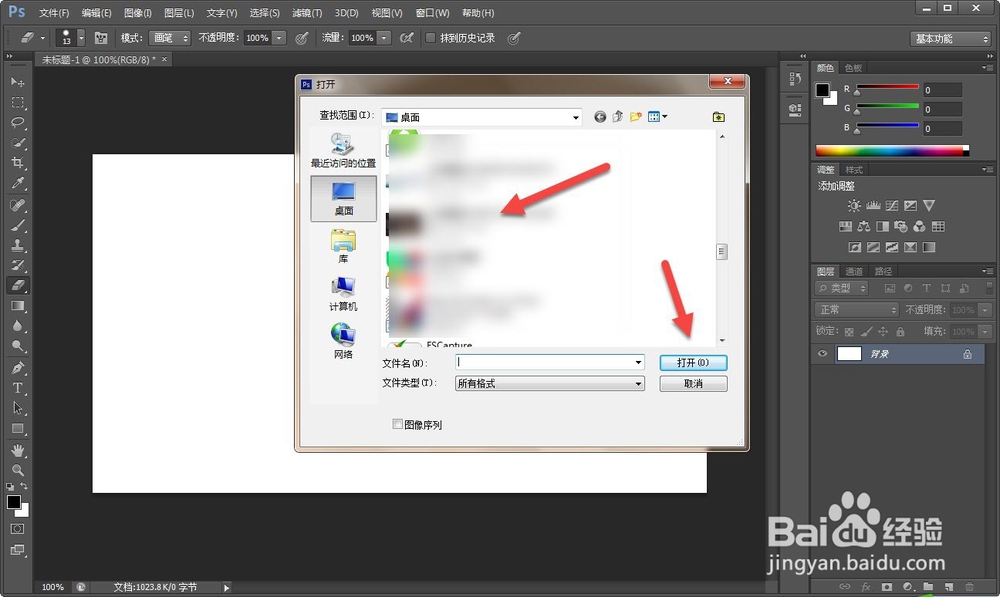The width and height of the screenshot is (1000, 597).
Task: Select the History Brush tool
Action: point(17,265)
